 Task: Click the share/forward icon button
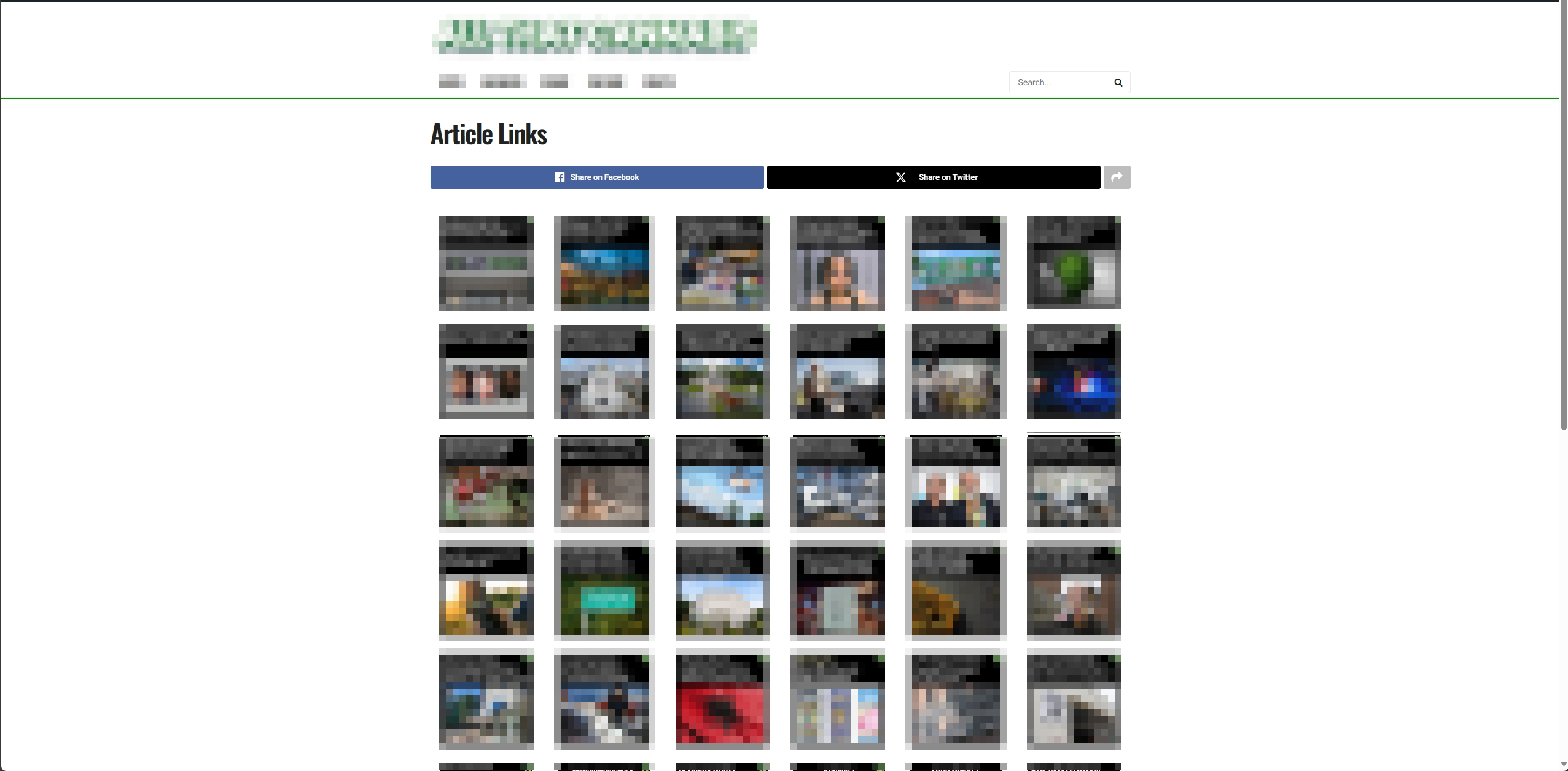click(x=1117, y=177)
